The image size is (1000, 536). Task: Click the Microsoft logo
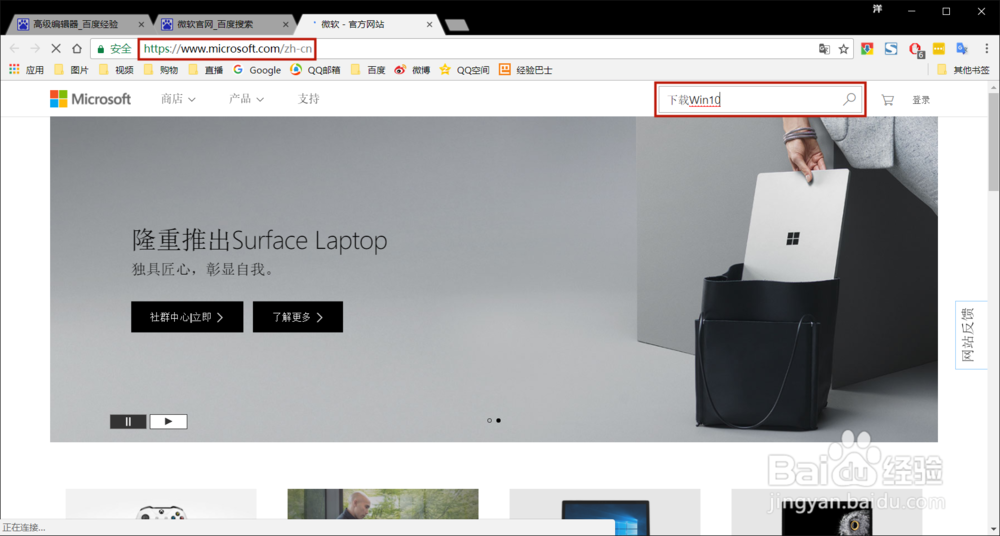(x=91, y=99)
